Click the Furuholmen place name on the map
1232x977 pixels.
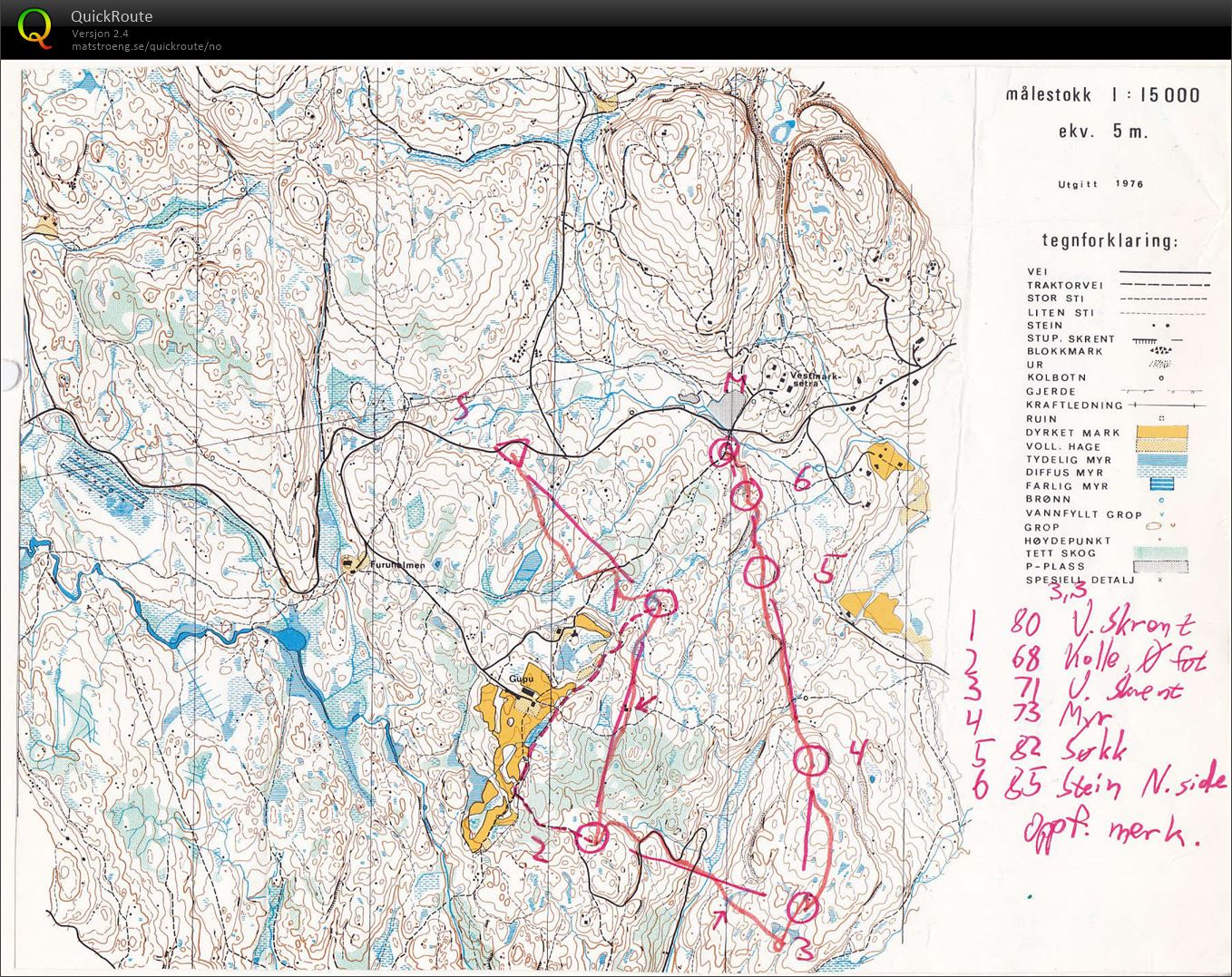398,564
